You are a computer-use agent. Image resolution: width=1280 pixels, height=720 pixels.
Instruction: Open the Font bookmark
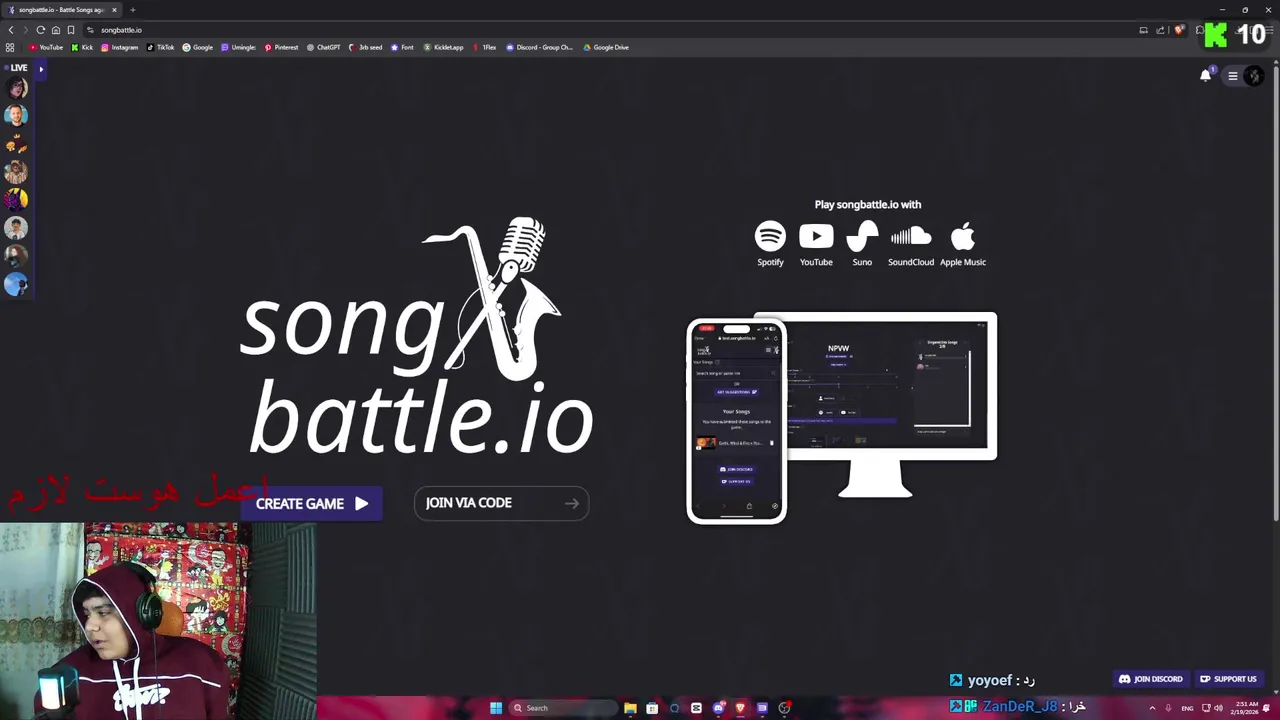point(402,47)
